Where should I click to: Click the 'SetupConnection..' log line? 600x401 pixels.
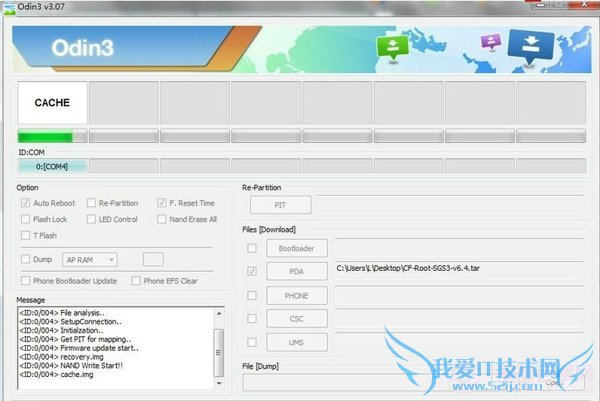[x=70, y=321]
